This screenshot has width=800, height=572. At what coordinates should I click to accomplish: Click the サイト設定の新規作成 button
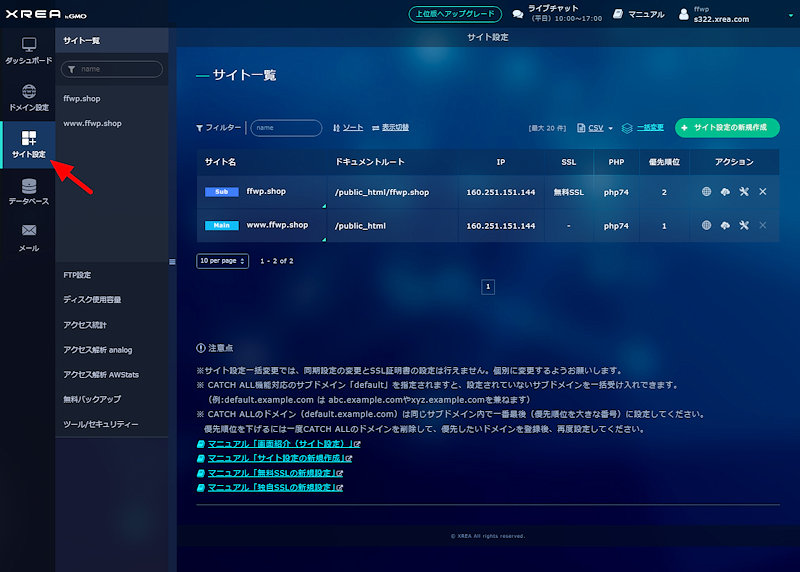pos(727,128)
